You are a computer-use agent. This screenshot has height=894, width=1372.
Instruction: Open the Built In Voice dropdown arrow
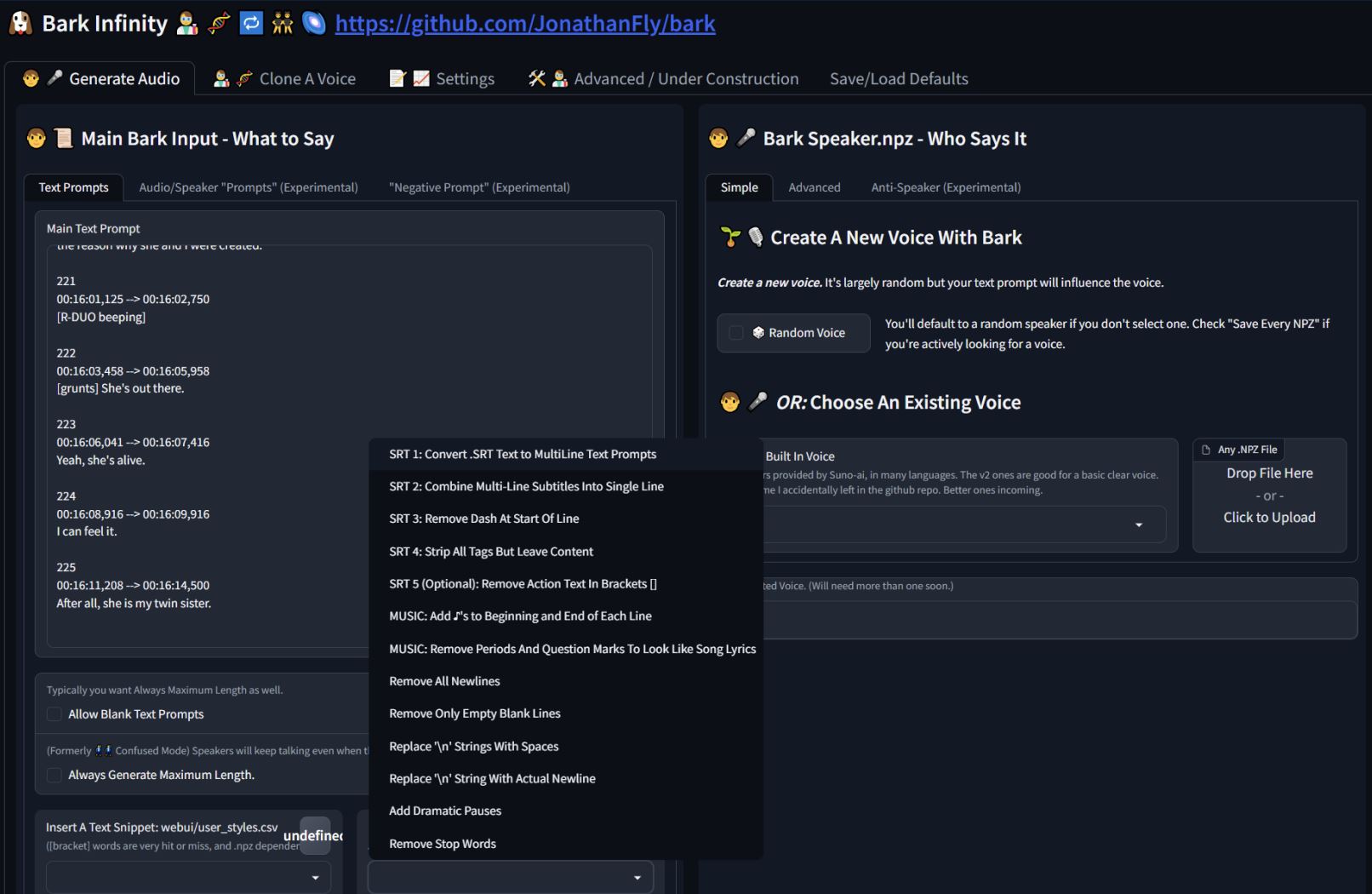[1139, 525]
